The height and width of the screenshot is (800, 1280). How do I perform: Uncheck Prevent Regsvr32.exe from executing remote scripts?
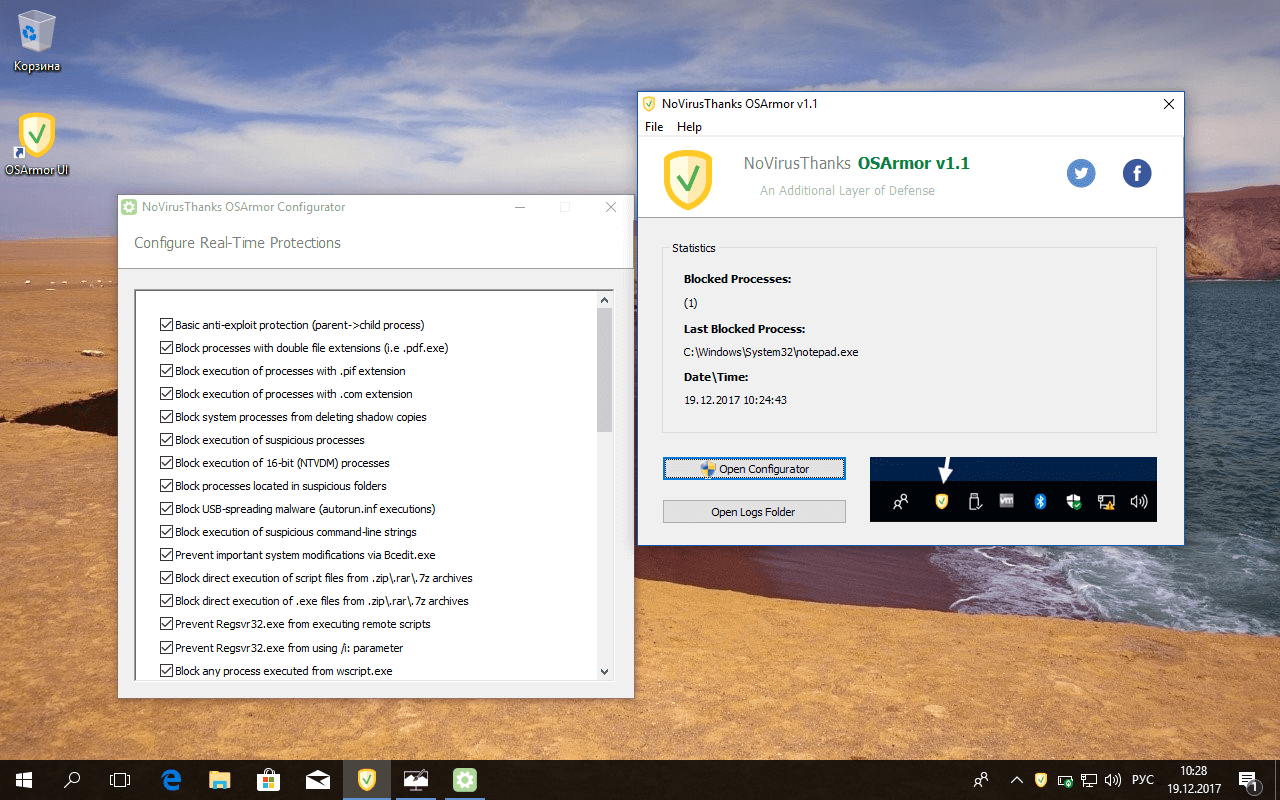167,624
